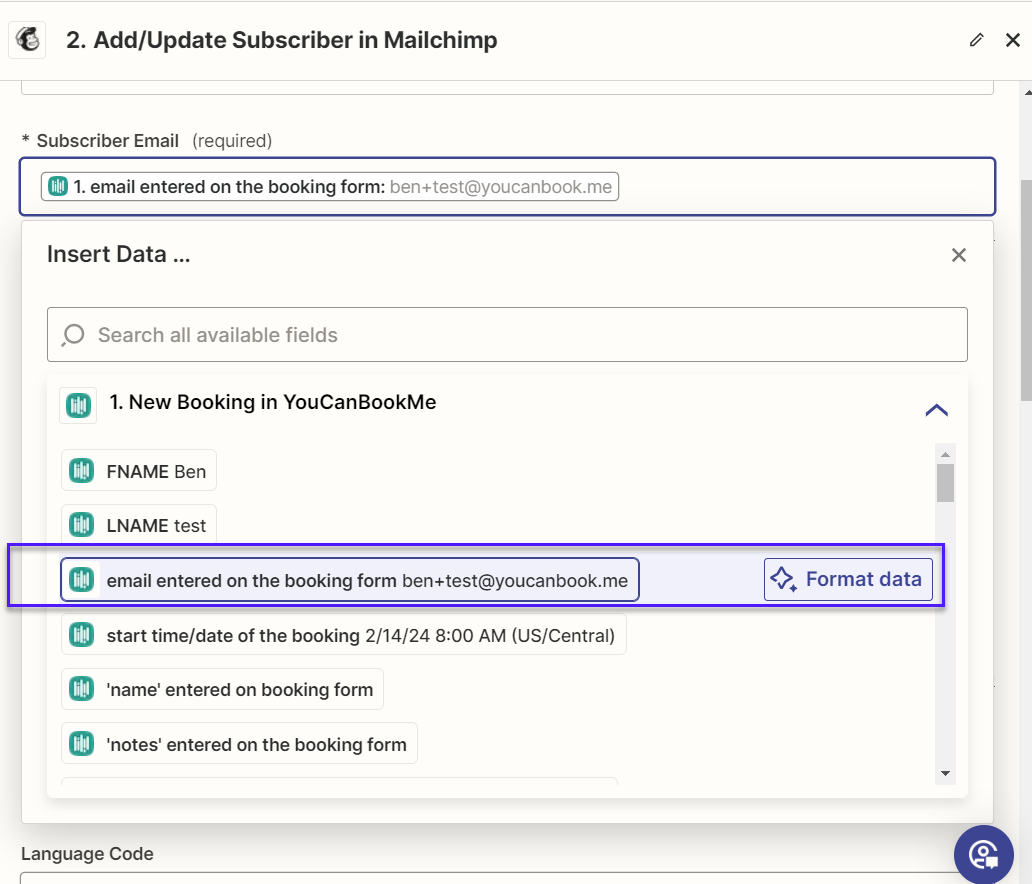Insert the FNAME Ben field

click(139, 471)
